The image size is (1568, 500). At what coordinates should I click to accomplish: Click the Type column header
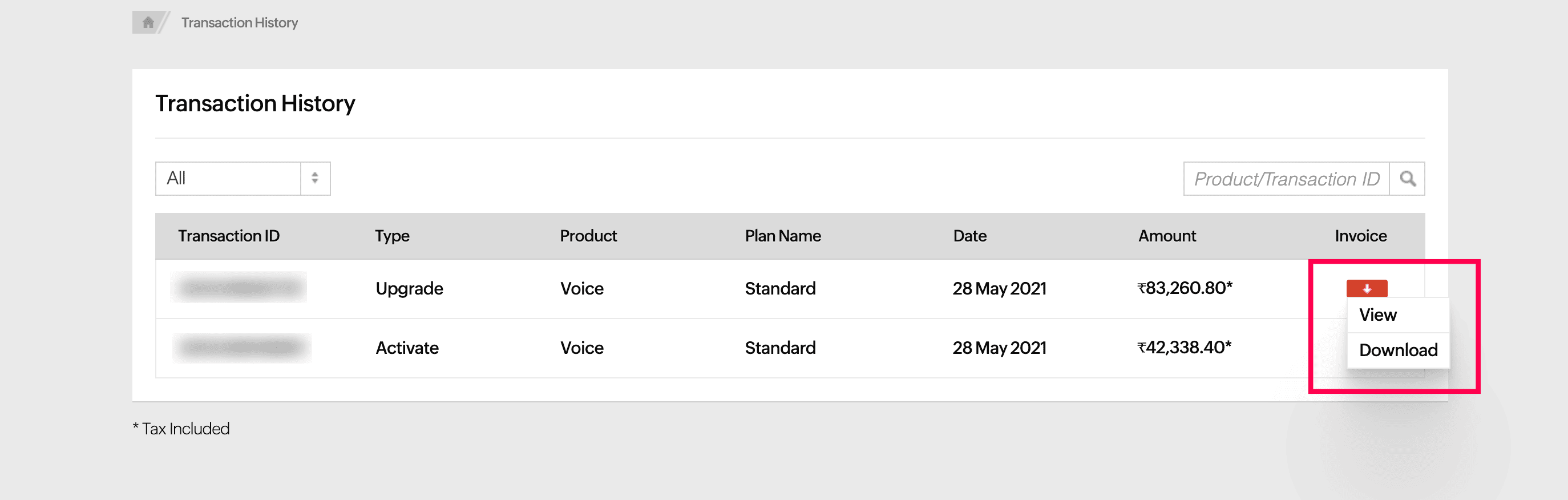coord(392,236)
